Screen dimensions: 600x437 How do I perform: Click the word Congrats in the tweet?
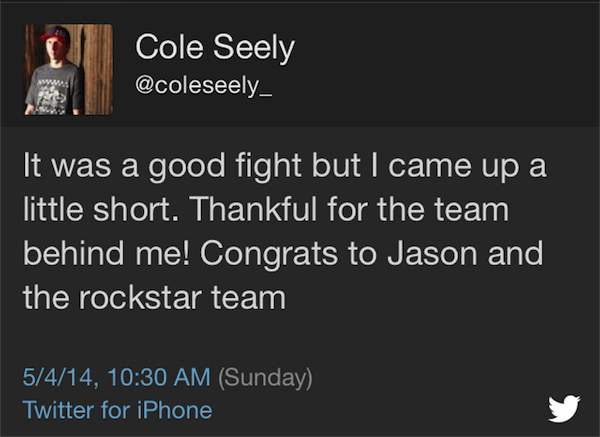click(x=270, y=252)
